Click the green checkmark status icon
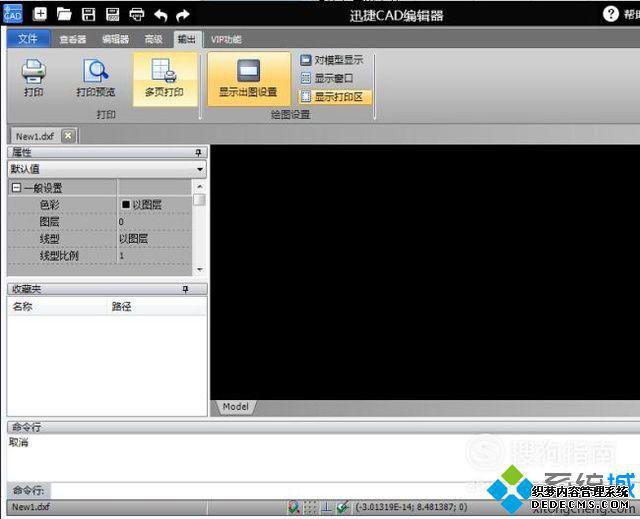Image resolution: width=640 pixels, height=519 pixels. (343, 507)
